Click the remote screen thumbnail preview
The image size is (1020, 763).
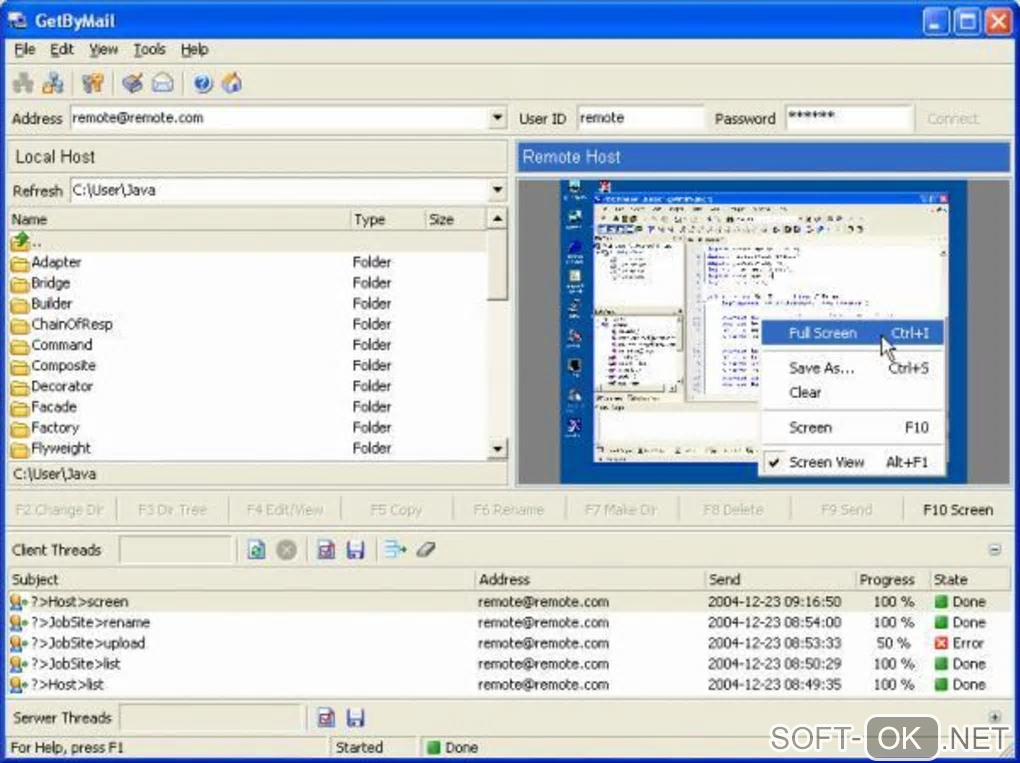(763, 332)
